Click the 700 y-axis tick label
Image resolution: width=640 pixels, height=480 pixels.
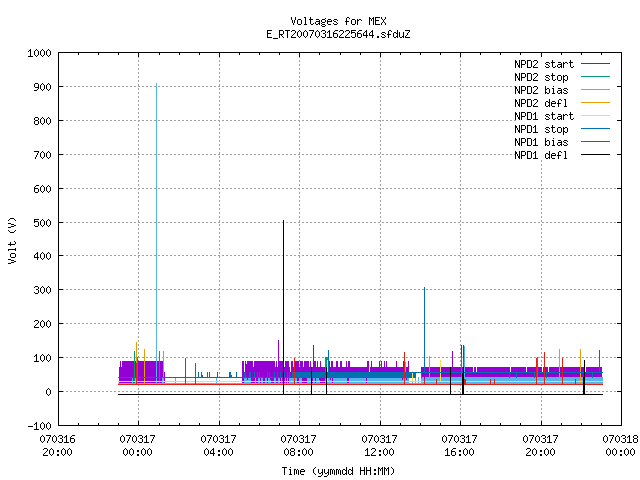click(x=42, y=155)
